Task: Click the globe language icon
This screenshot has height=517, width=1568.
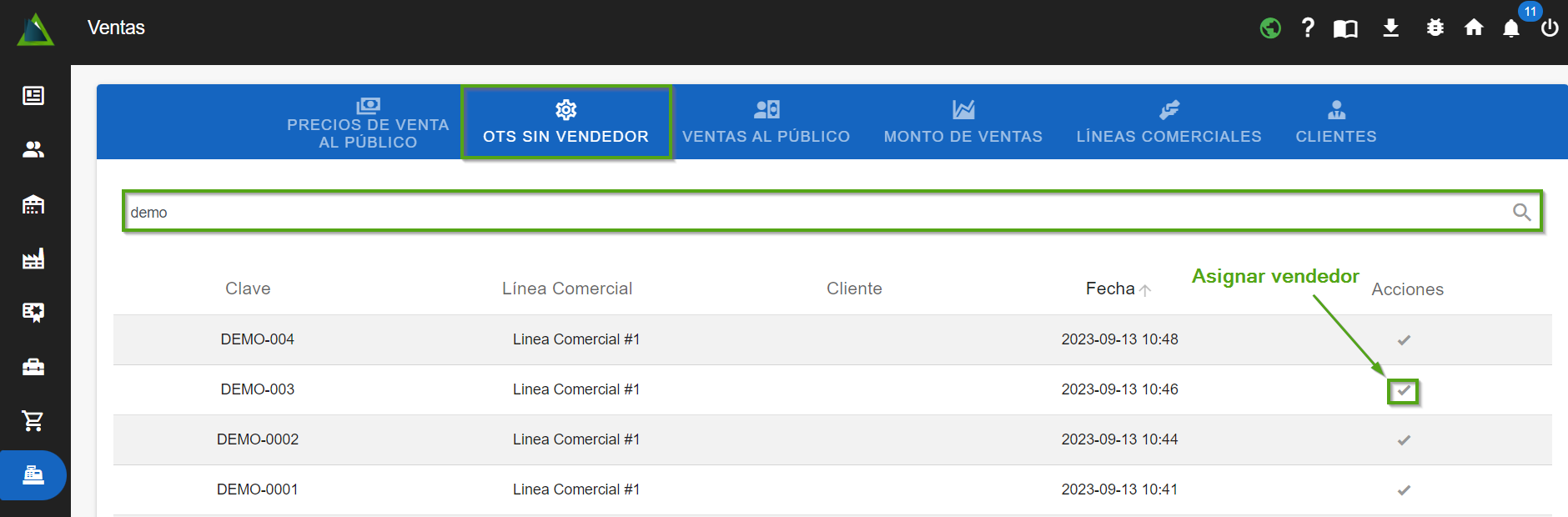Action: (x=1269, y=28)
